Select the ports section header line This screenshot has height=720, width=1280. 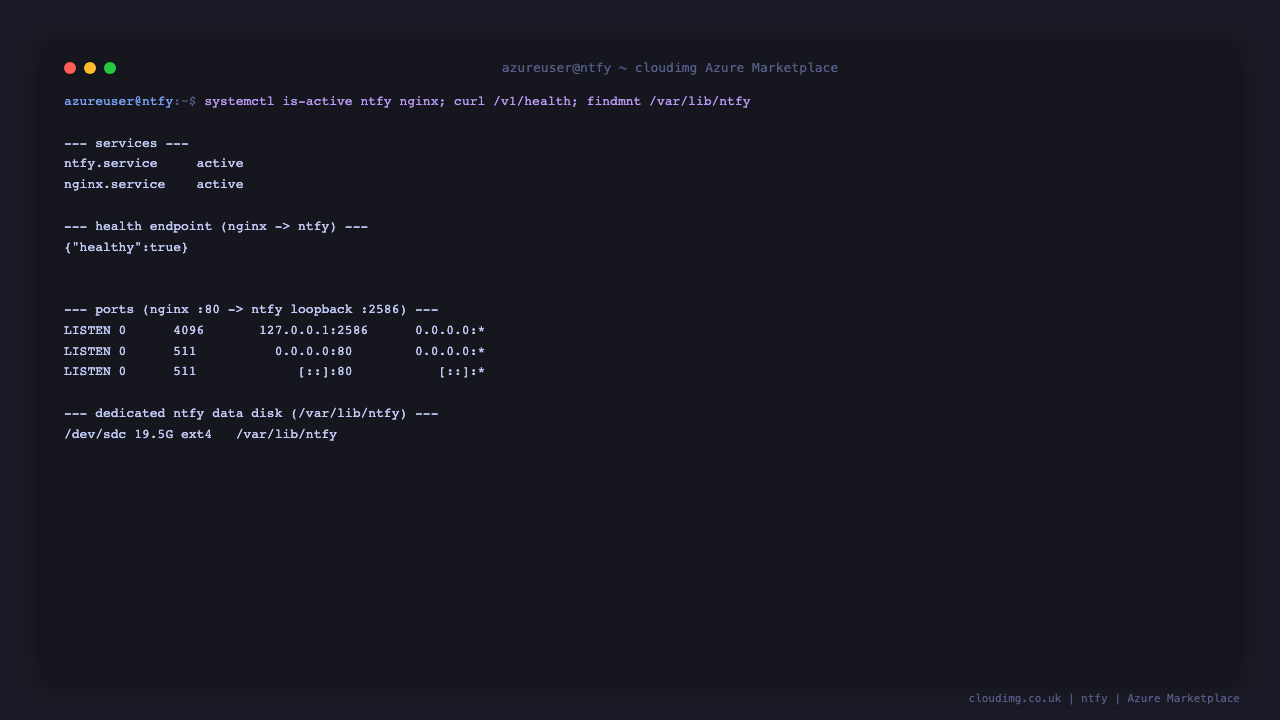(x=251, y=309)
